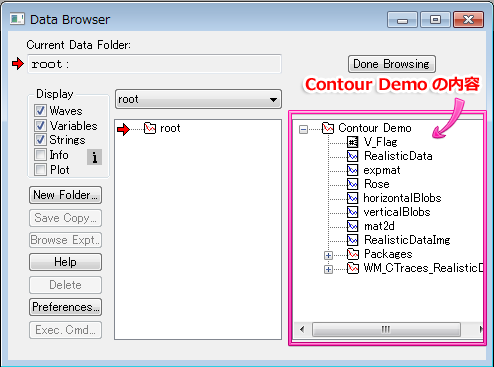Select the RealisticDataImg item text
494x367 pixels.
tap(407, 240)
